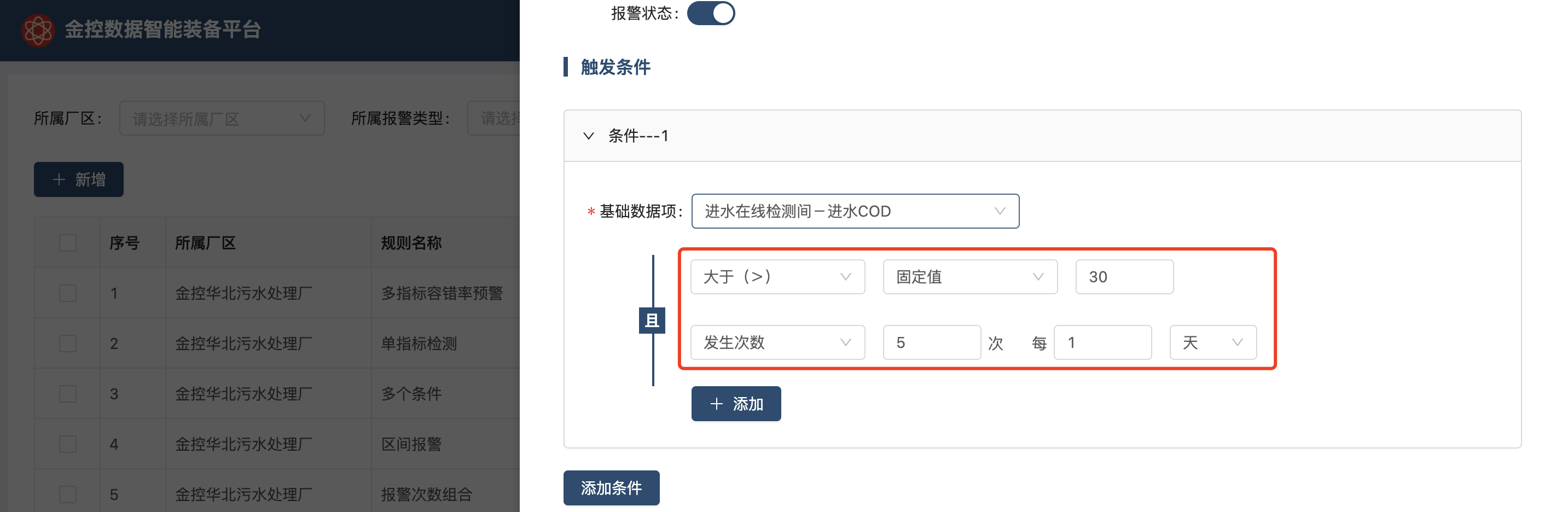Click the plus icon on 新增 button
This screenshot has width=1568, height=512.
click(x=59, y=179)
